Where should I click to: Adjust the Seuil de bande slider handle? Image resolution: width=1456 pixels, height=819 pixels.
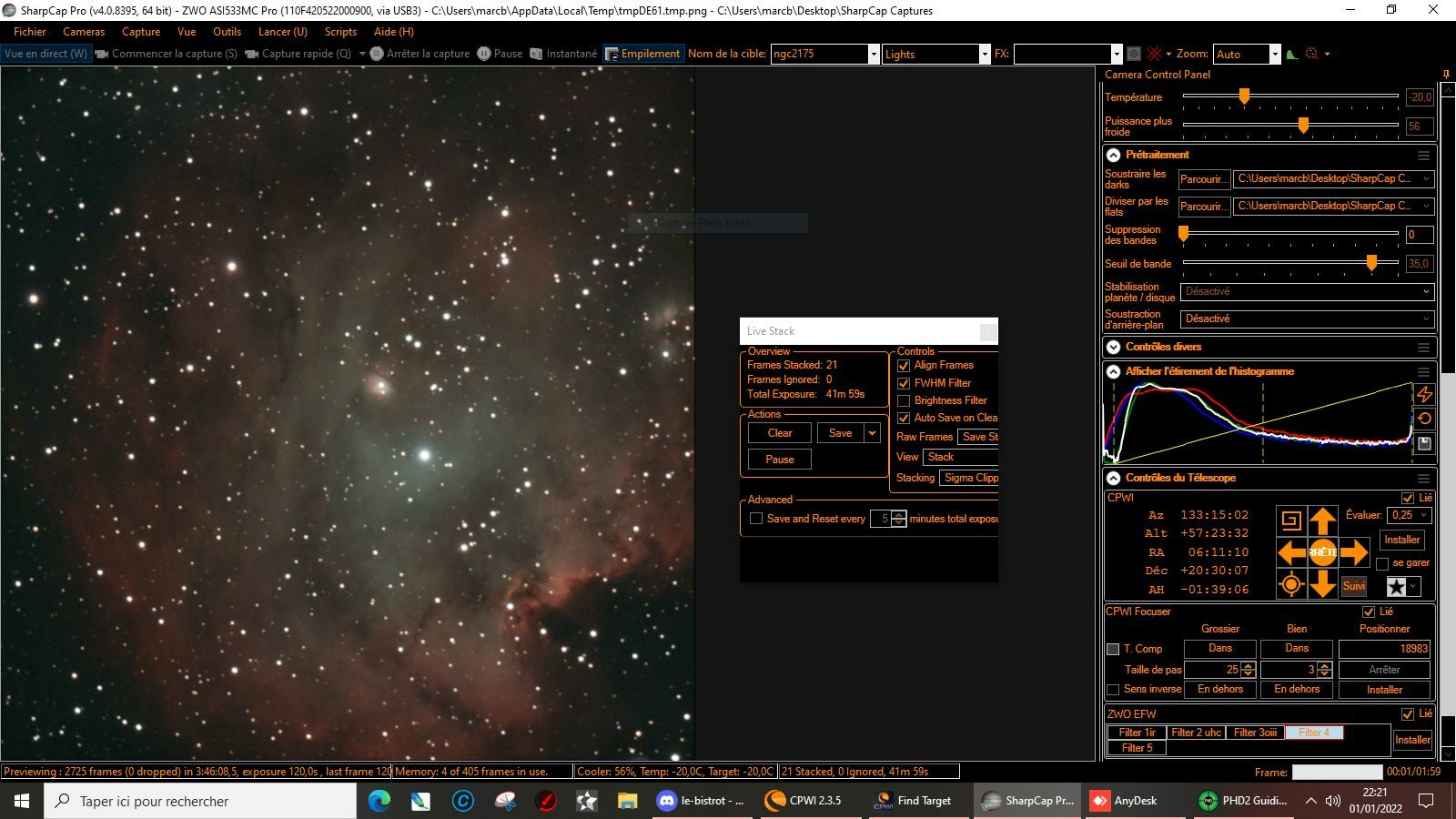pos(1371,263)
